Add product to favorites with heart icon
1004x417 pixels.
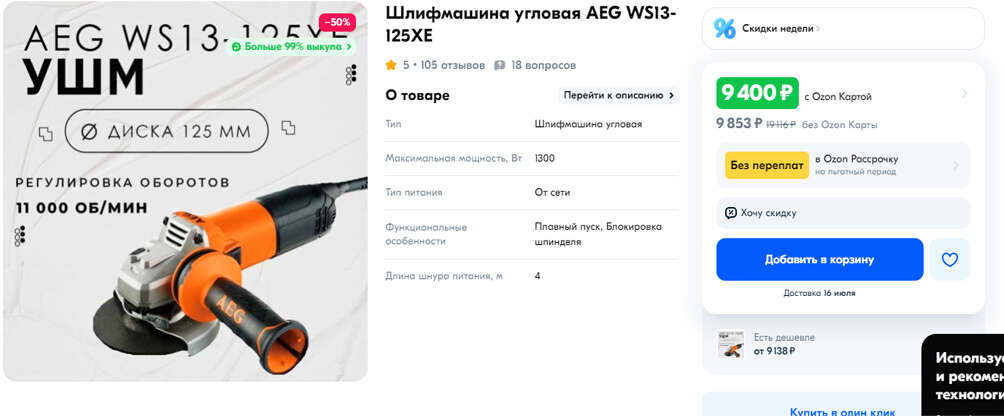(950, 259)
